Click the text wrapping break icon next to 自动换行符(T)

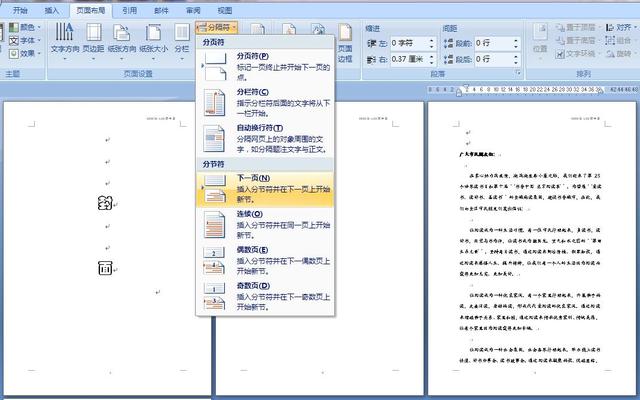(214, 138)
